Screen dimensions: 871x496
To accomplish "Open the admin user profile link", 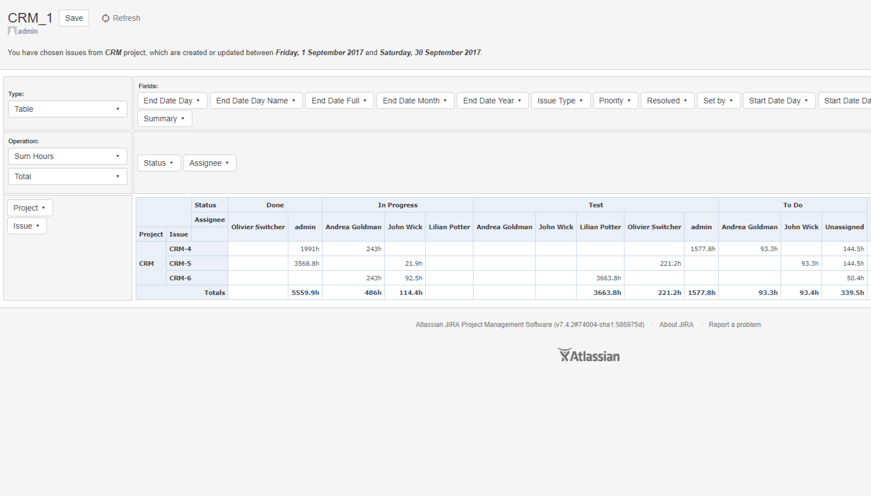I will (x=28, y=31).
